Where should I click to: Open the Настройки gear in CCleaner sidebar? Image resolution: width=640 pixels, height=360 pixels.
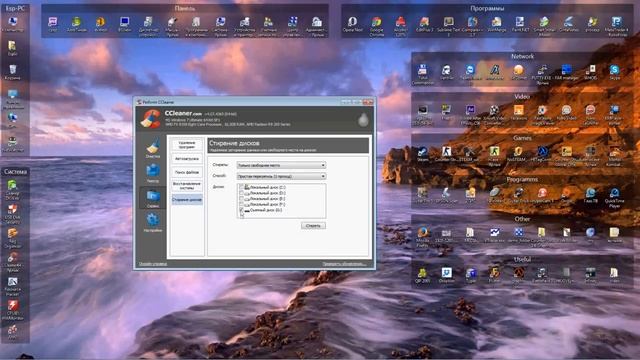pos(153,223)
